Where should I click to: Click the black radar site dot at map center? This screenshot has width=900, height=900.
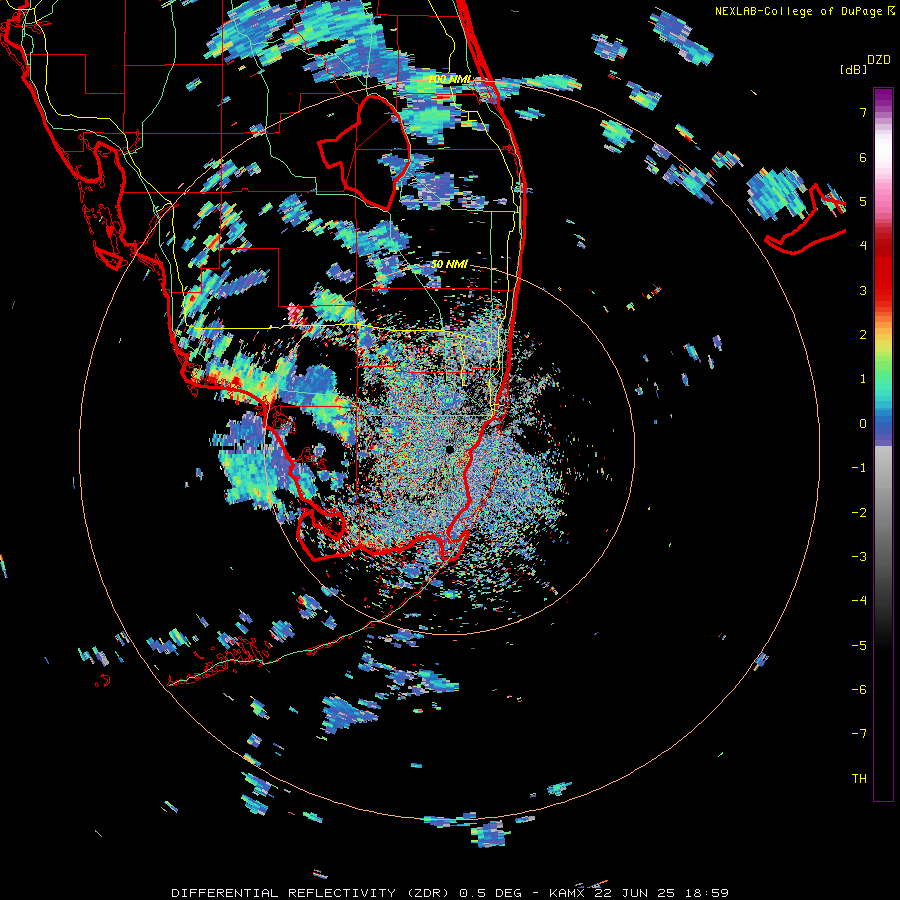(x=449, y=449)
